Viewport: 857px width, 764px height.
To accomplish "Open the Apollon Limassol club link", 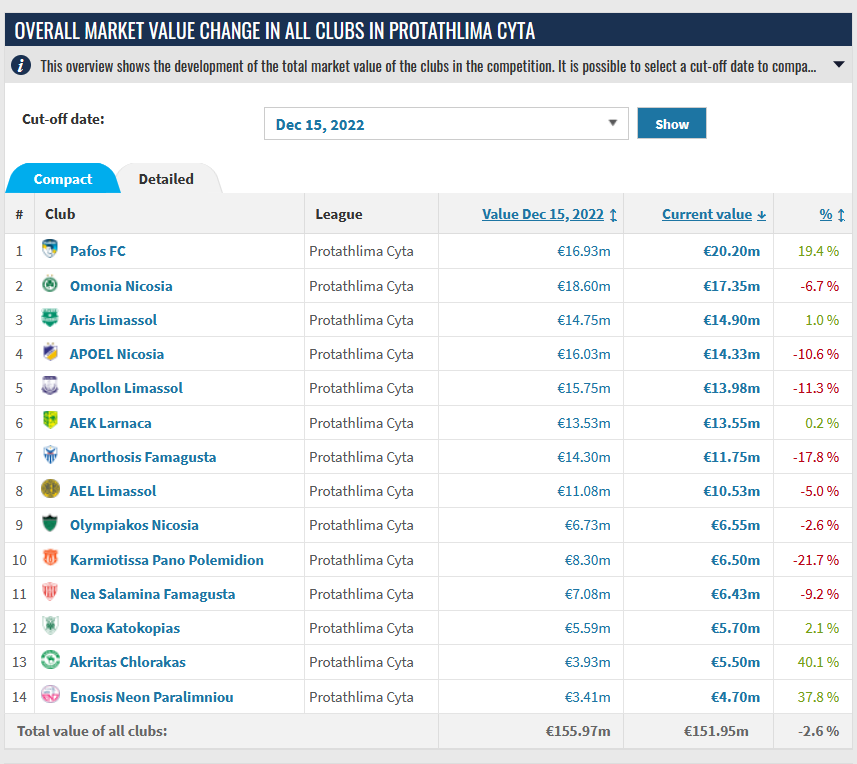I will [126, 388].
